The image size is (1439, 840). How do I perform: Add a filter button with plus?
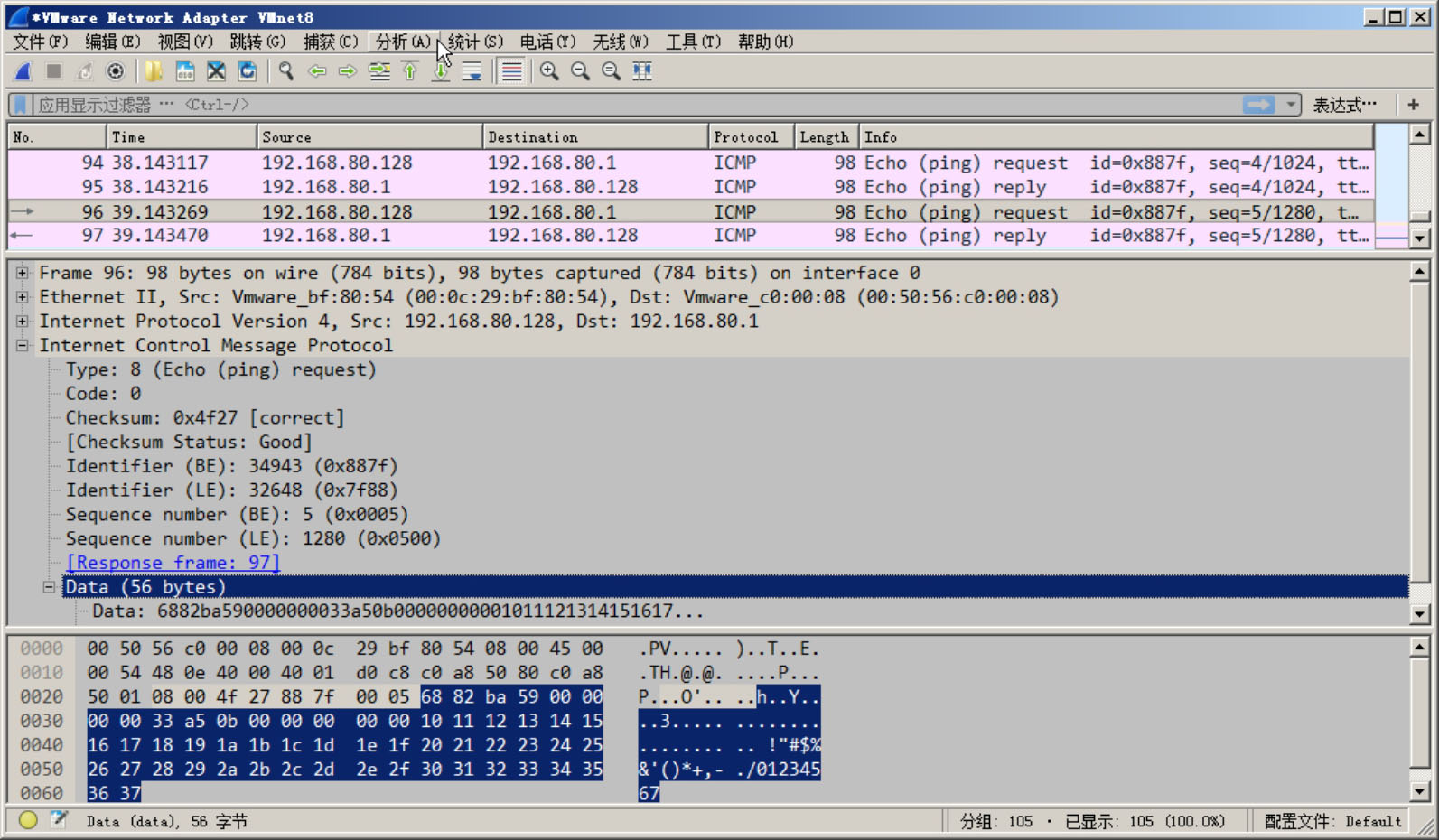[x=1414, y=105]
